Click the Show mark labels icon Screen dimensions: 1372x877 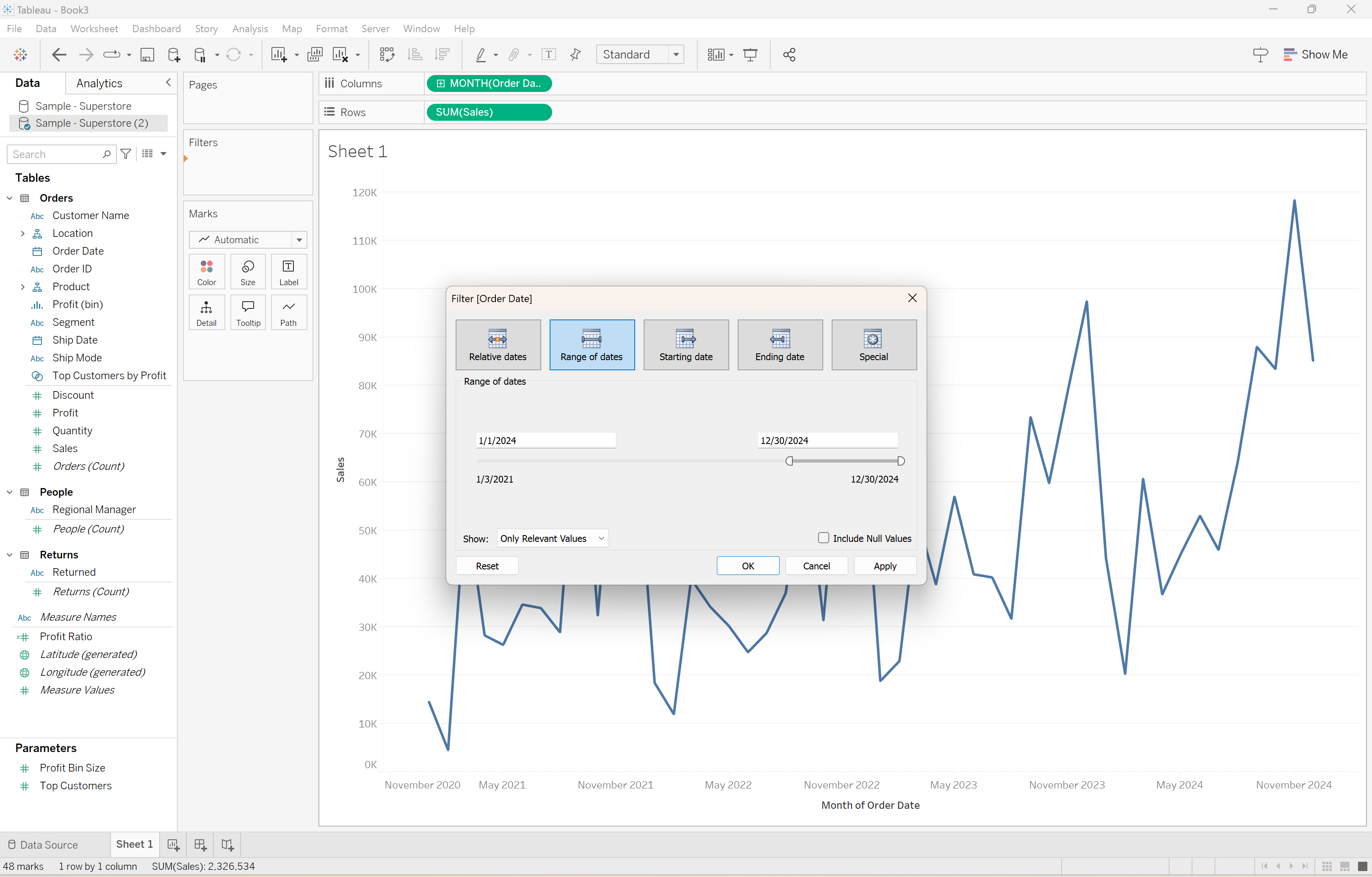549,55
